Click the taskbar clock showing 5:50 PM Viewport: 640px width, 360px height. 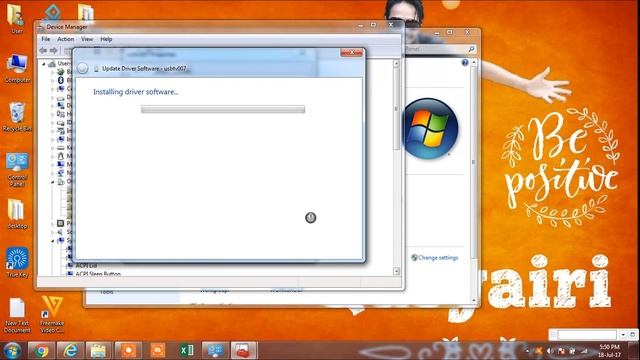[x=609, y=351]
